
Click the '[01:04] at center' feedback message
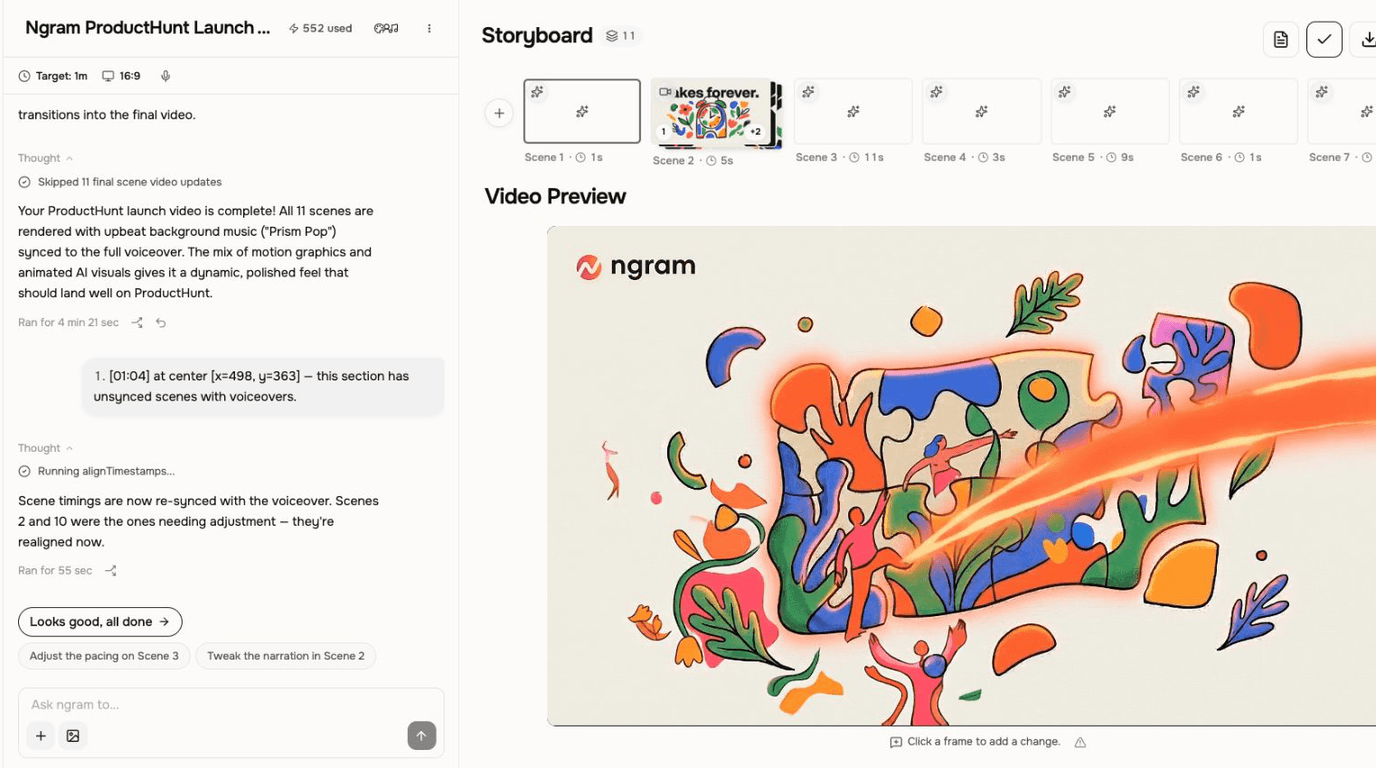coord(263,386)
